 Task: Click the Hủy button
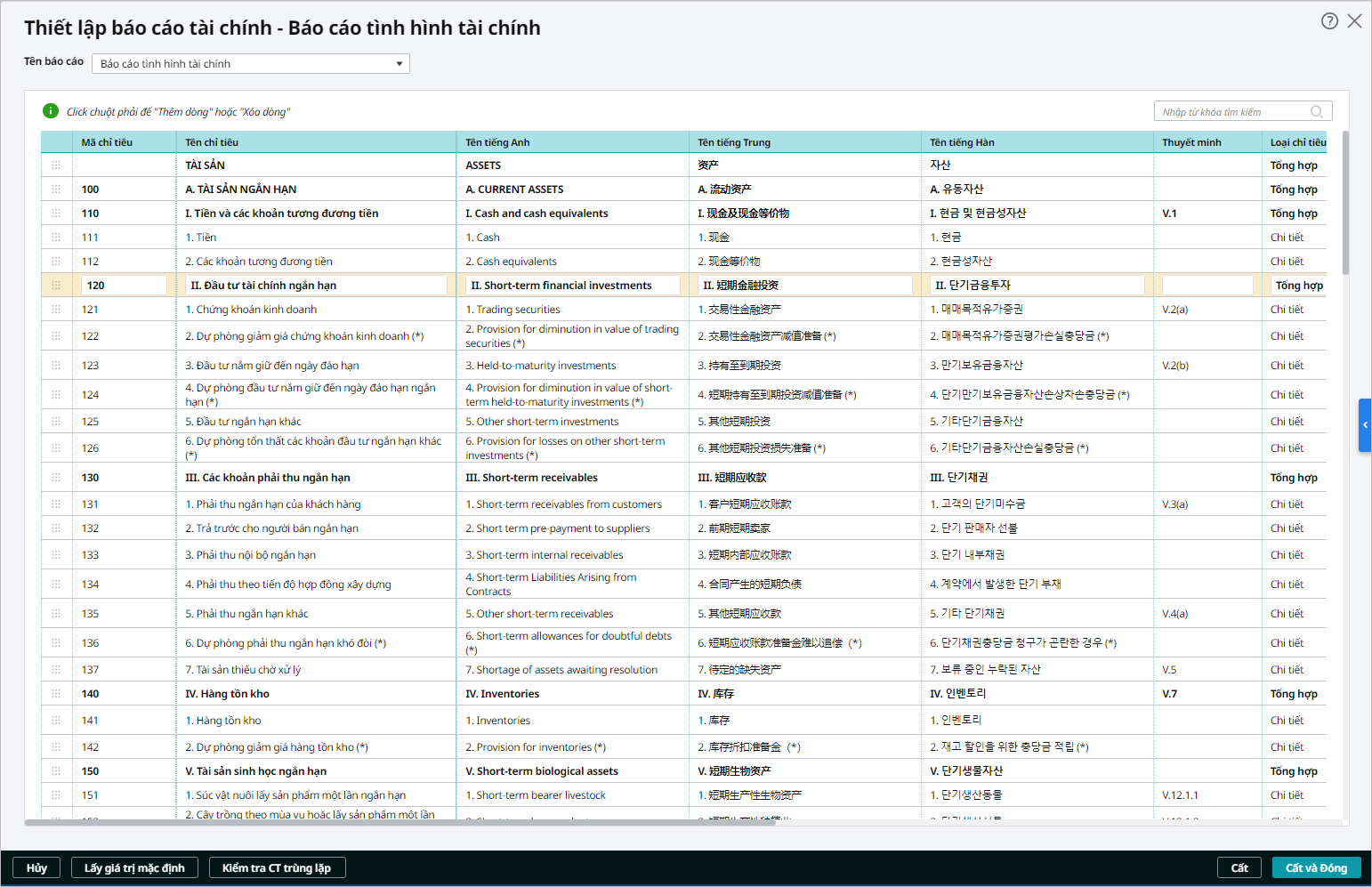tap(36, 868)
